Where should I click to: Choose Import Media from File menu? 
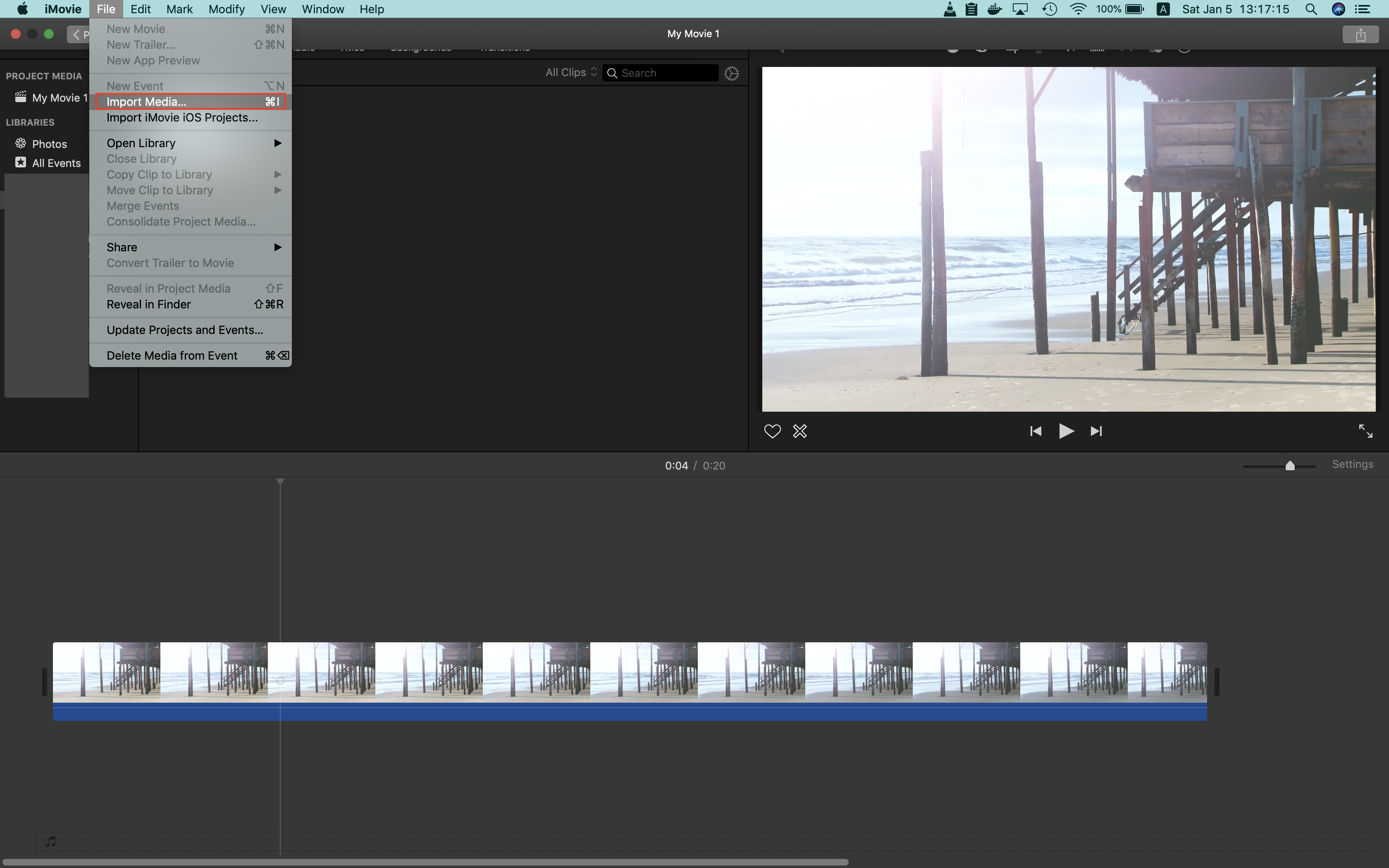pyautogui.click(x=191, y=102)
